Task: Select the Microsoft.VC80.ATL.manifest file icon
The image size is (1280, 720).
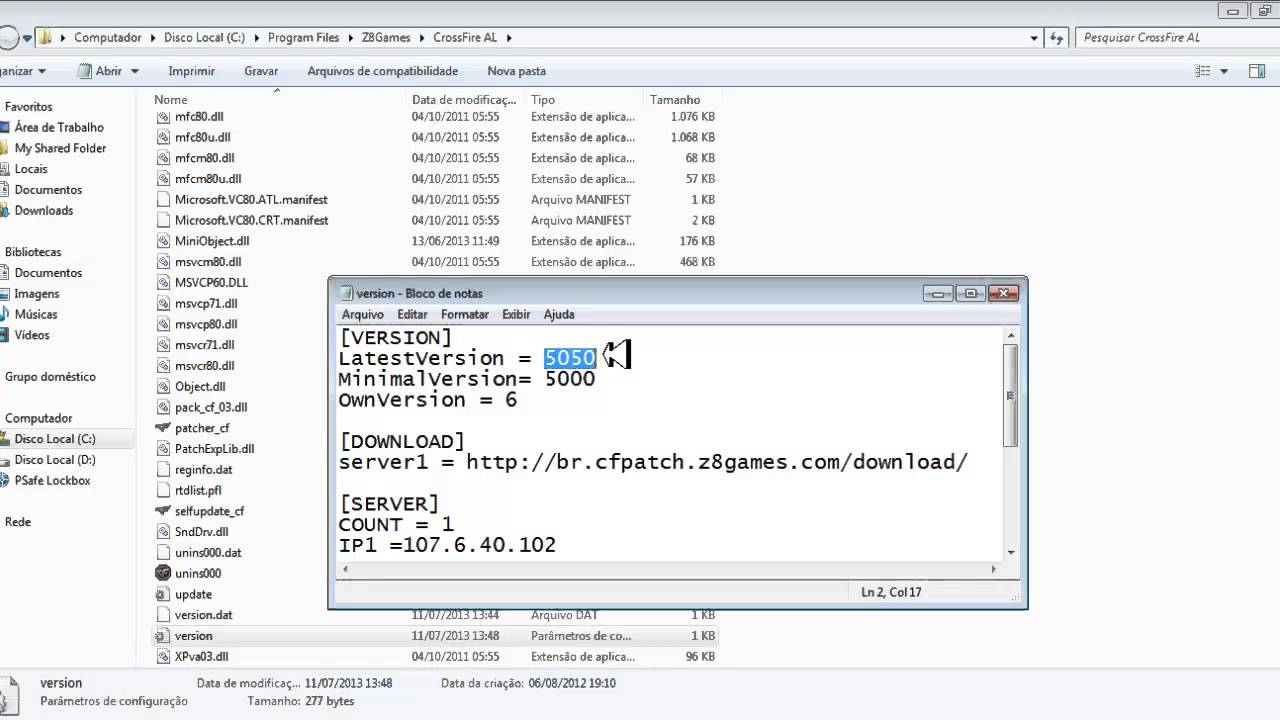Action: [164, 200]
